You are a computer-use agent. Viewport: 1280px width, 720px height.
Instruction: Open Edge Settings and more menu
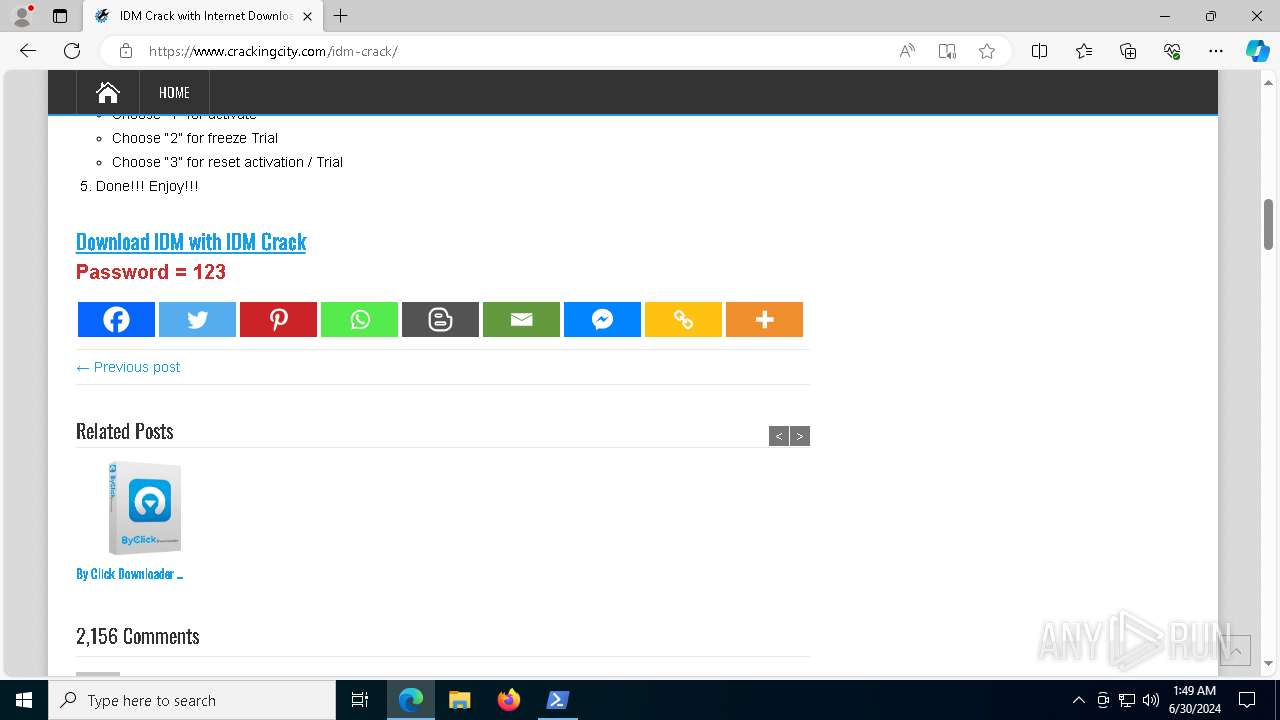pos(1216,51)
